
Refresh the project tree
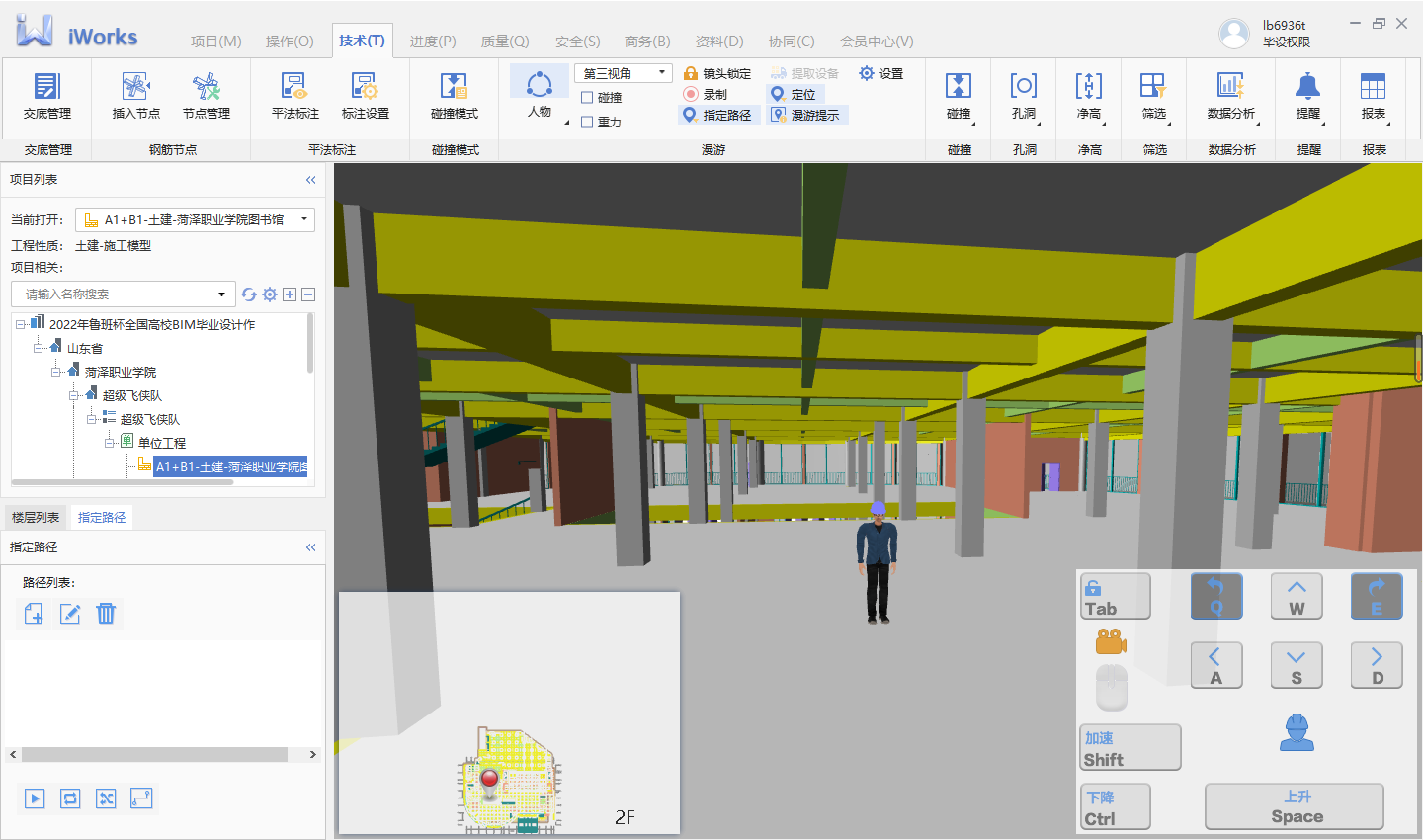[249, 294]
